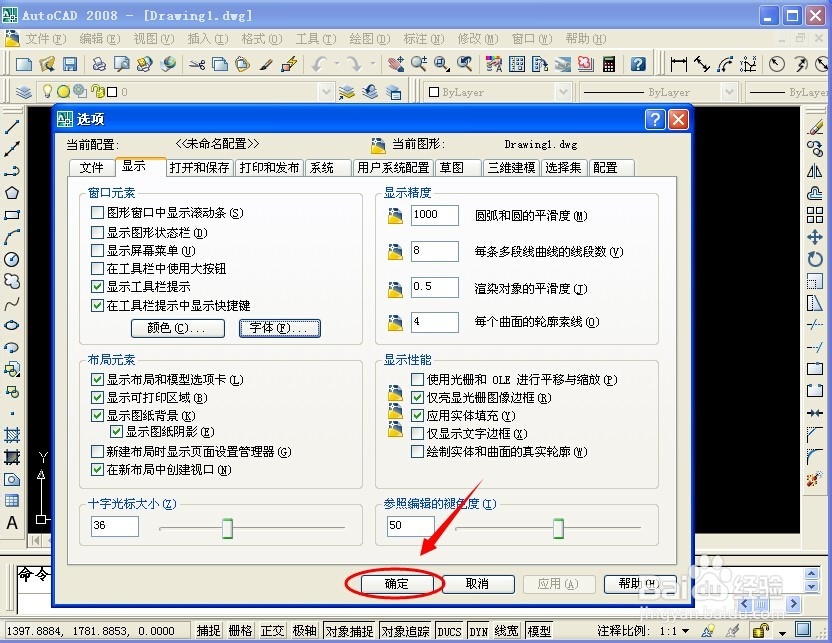
Task: Open the status bar menu arrow
Action: [x=782, y=632]
